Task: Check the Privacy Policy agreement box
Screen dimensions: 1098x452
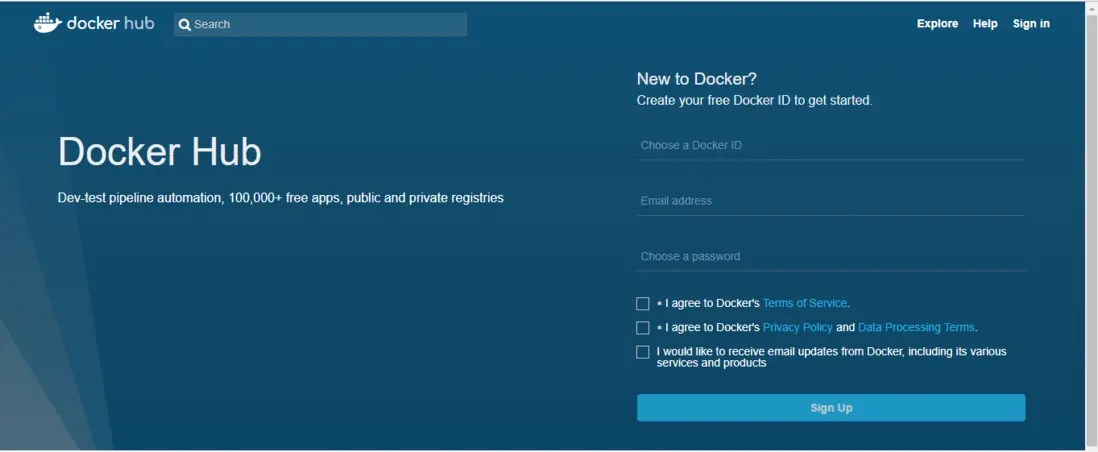Action: click(643, 328)
